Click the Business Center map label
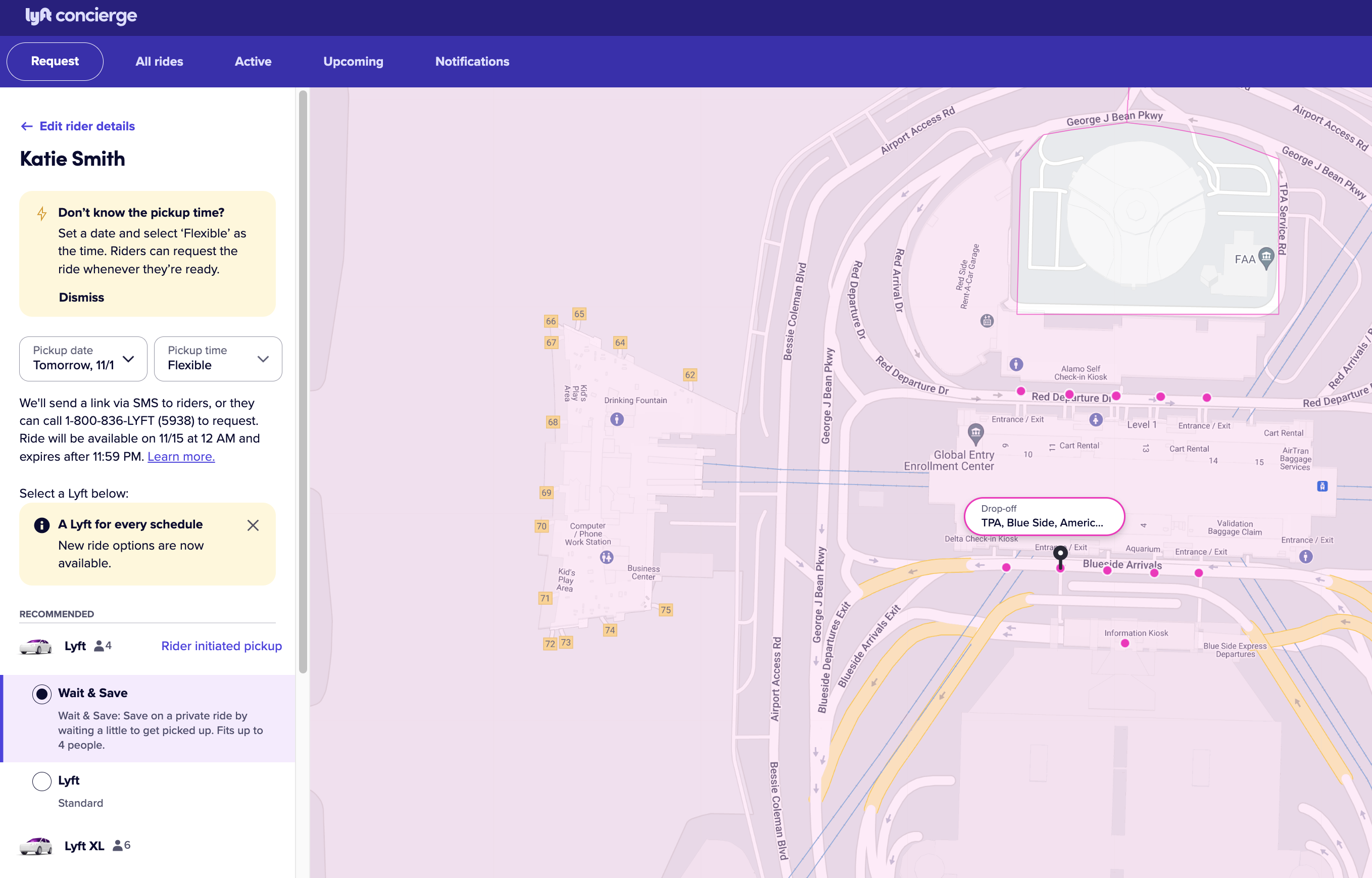The image size is (1372, 878). [x=644, y=572]
